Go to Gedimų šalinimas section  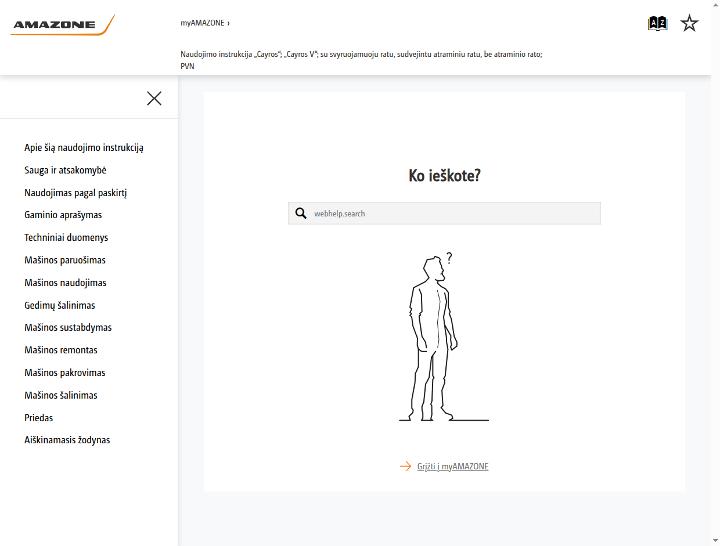60,305
